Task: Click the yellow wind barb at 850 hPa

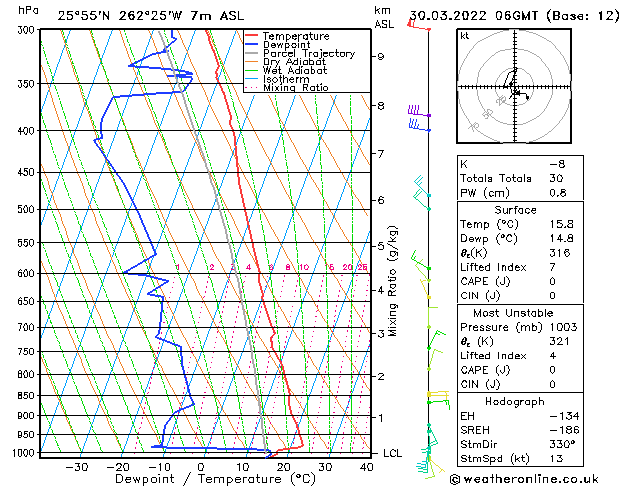Action: click(x=438, y=395)
